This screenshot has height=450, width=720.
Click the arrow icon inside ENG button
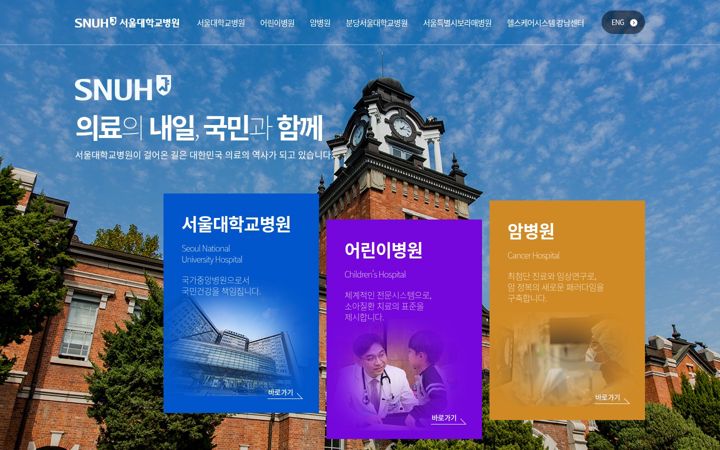[634, 22]
